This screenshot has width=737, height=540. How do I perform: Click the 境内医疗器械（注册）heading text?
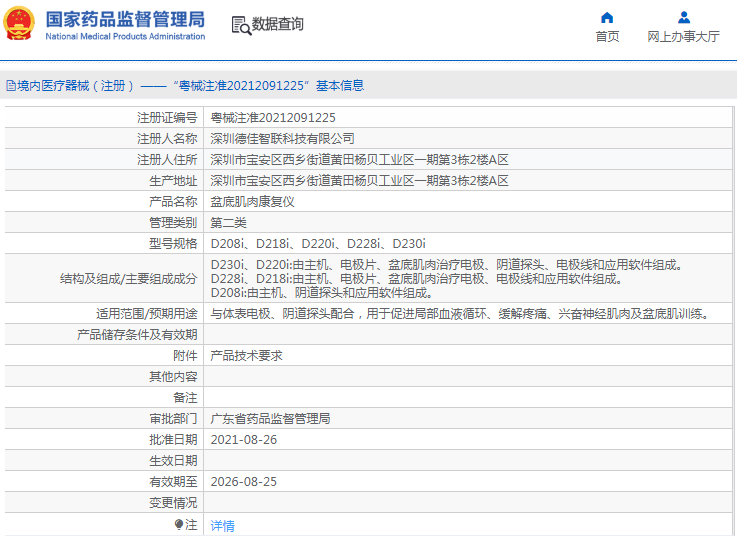(x=76, y=86)
